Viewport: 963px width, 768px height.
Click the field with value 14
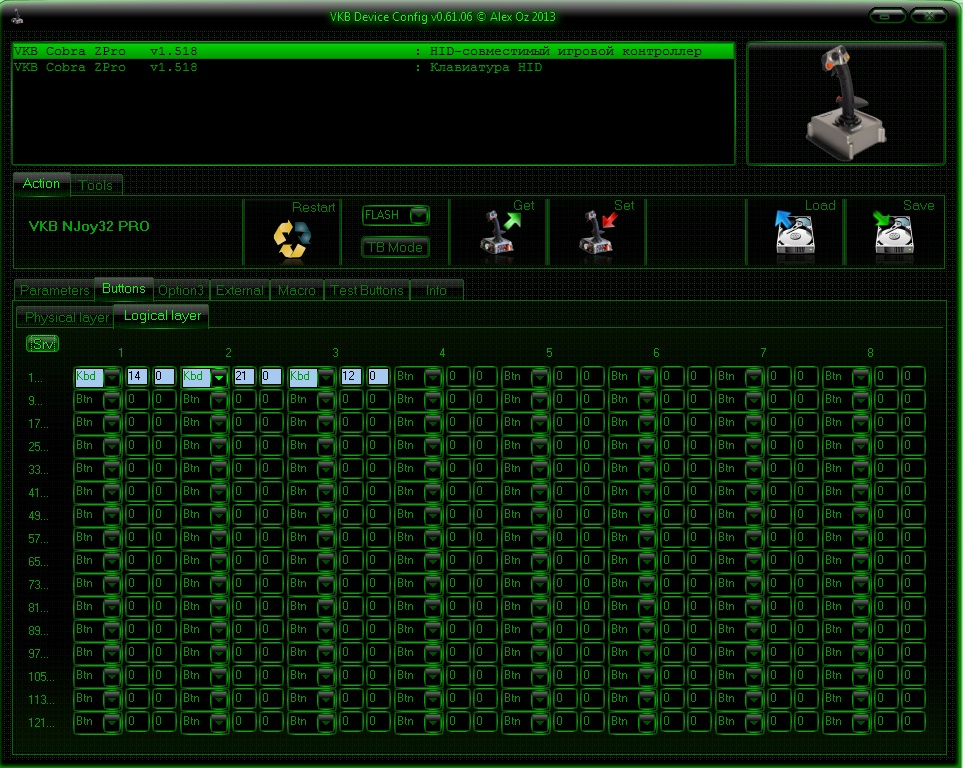(137, 377)
